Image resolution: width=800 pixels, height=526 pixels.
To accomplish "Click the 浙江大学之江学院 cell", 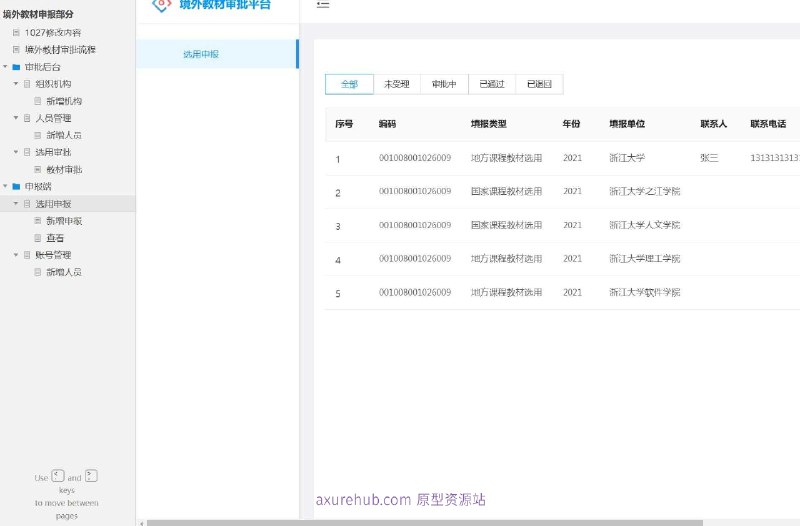I will pyautogui.click(x=645, y=191).
